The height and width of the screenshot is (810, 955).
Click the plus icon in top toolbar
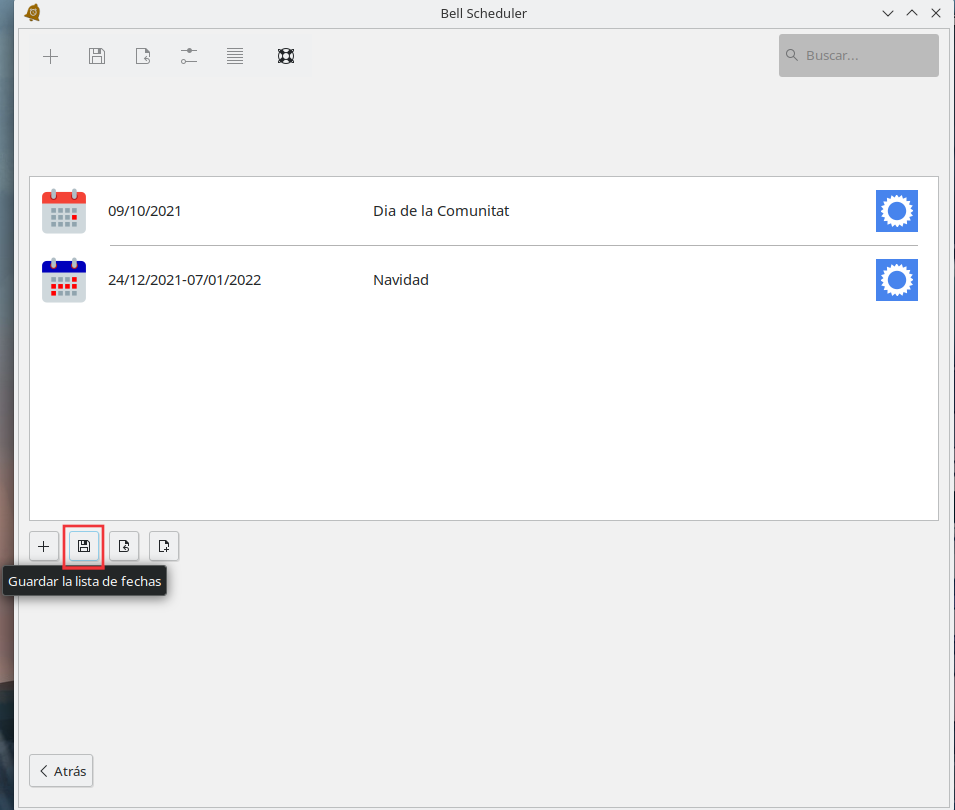(x=50, y=56)
